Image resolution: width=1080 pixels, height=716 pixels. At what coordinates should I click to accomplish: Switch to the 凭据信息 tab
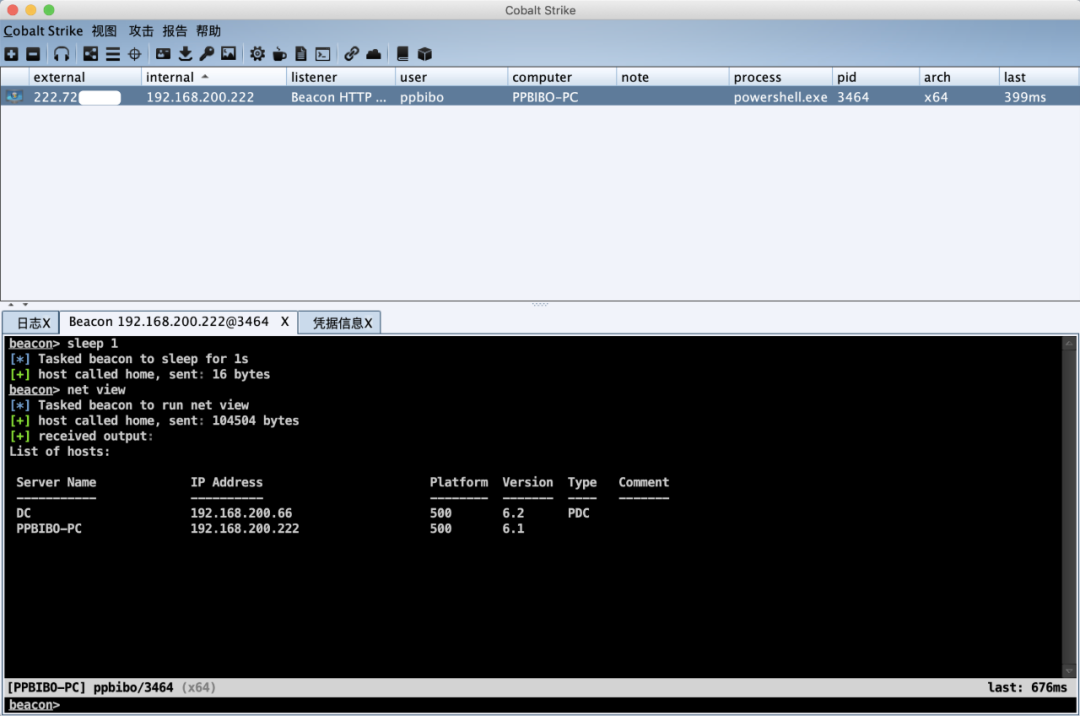pyautogui.click(x=340, y=323)
